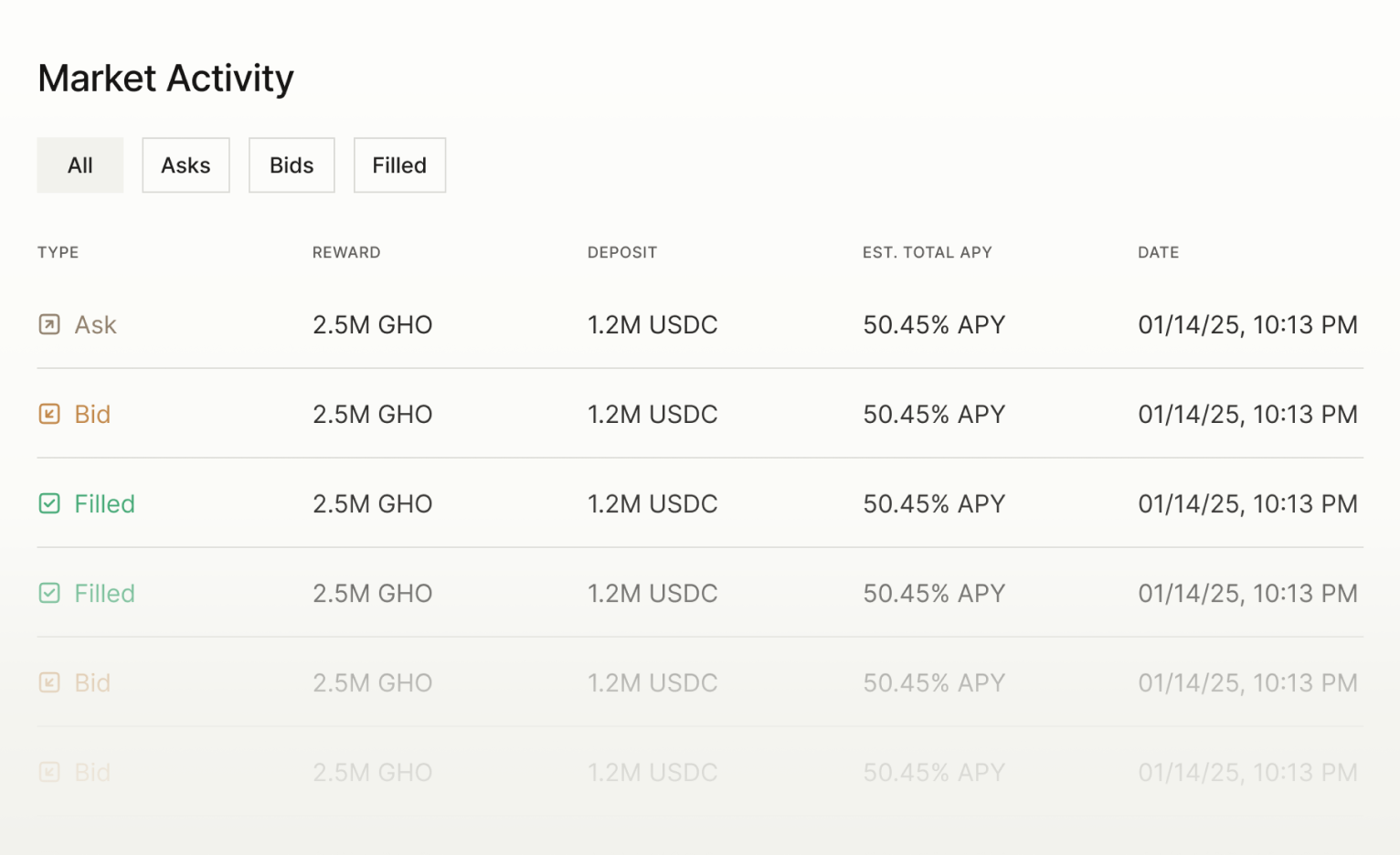
Task: Click 50.45% APY value in second Bid row
Action: pyautogui.click(x=934, y=683)
